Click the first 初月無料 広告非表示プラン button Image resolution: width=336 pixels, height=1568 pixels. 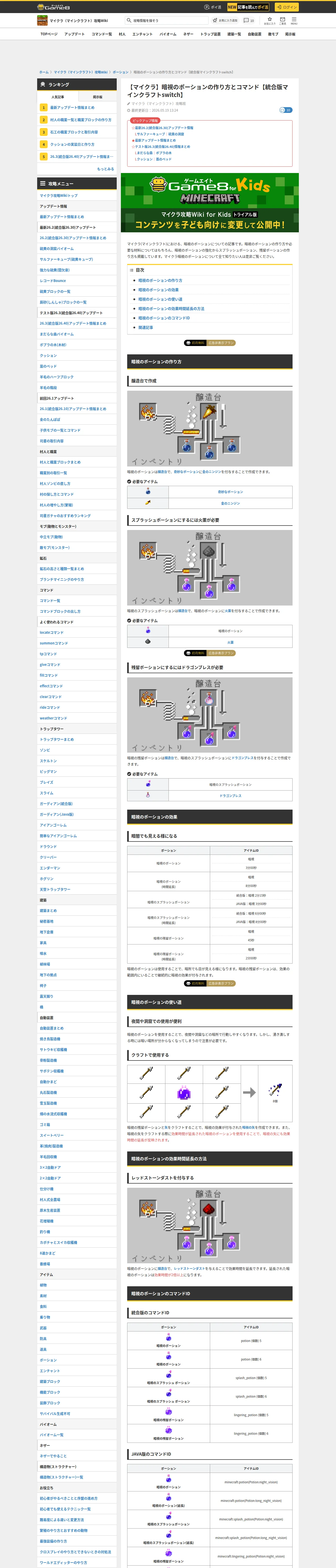tap(210, 343)
